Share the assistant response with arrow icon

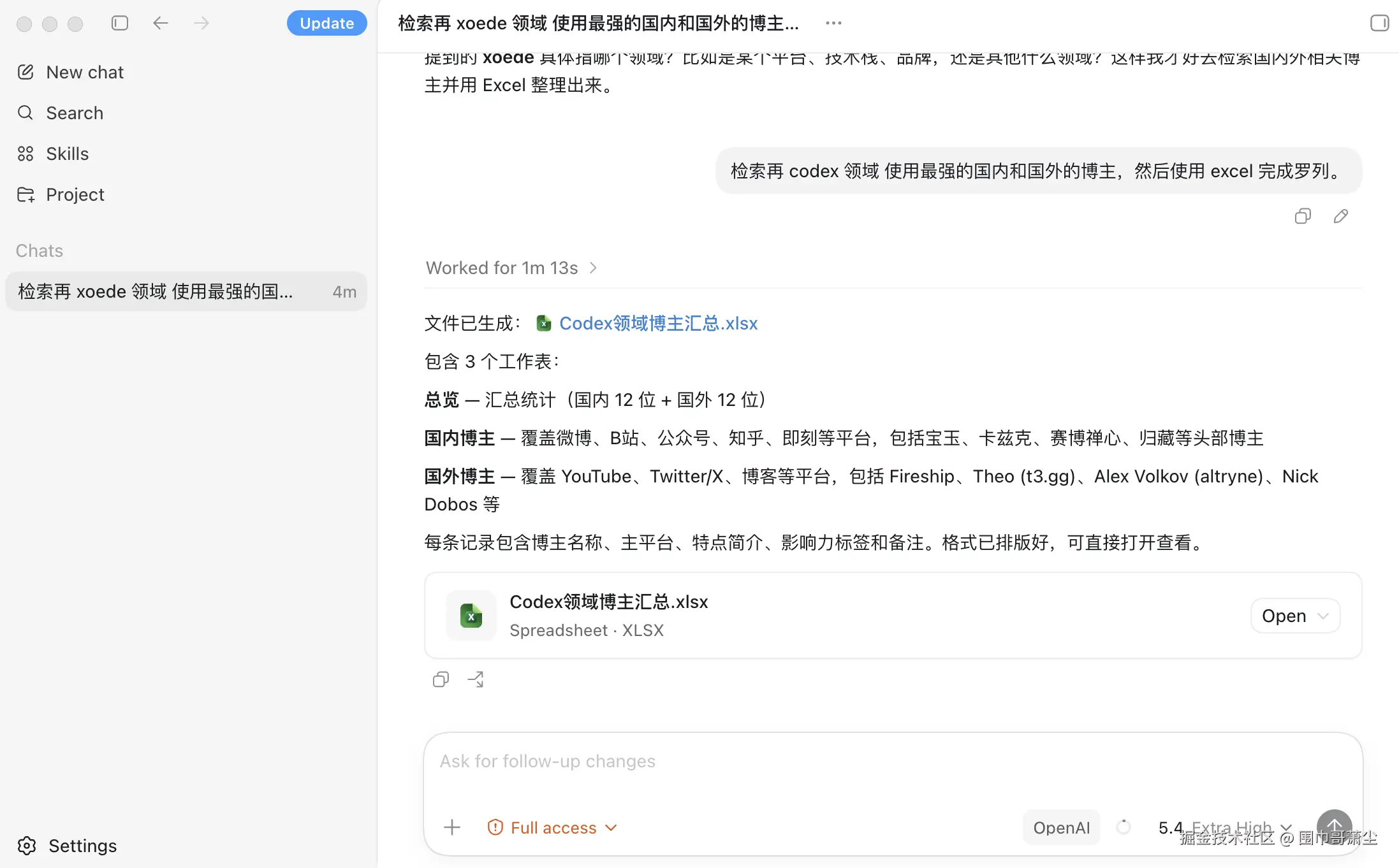pos(476,679)
